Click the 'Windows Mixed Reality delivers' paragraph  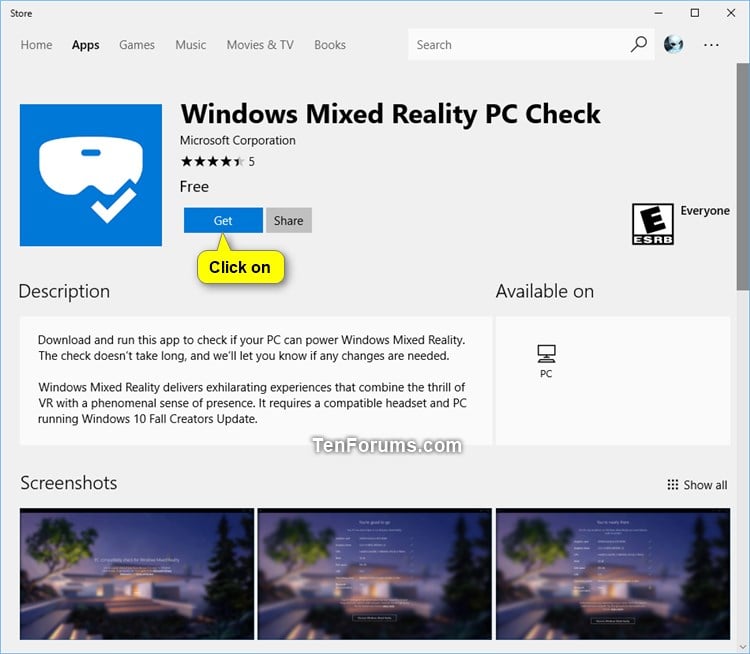click(253, 403)
